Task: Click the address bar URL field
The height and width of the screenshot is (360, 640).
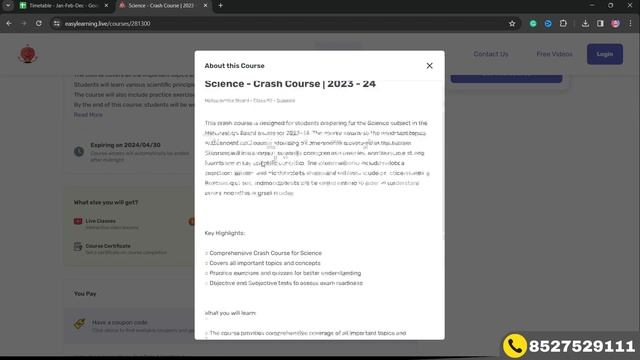Action: pos(286,24)
